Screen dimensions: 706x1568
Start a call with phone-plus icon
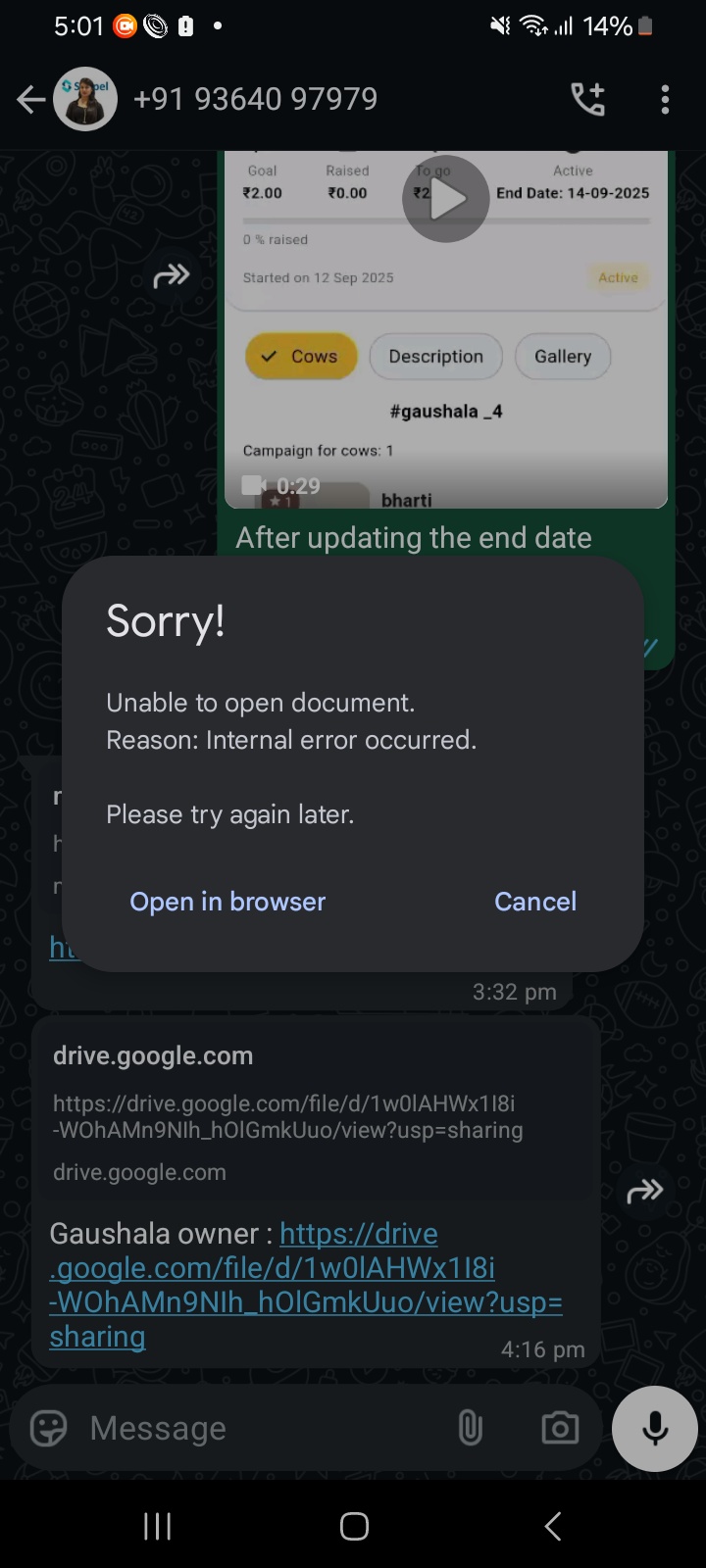pos(588,99)
